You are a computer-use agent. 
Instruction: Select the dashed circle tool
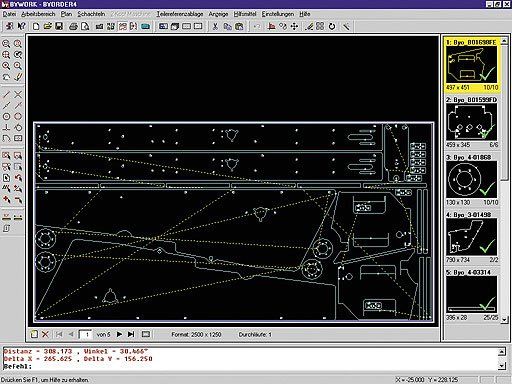tap(18, 116)
